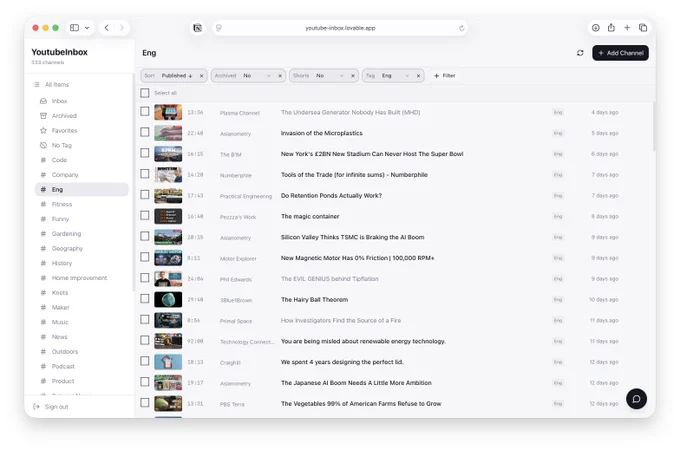Click the Add Channel button
The height and width of the screenshot is (450, 680).
click(620, 53)
